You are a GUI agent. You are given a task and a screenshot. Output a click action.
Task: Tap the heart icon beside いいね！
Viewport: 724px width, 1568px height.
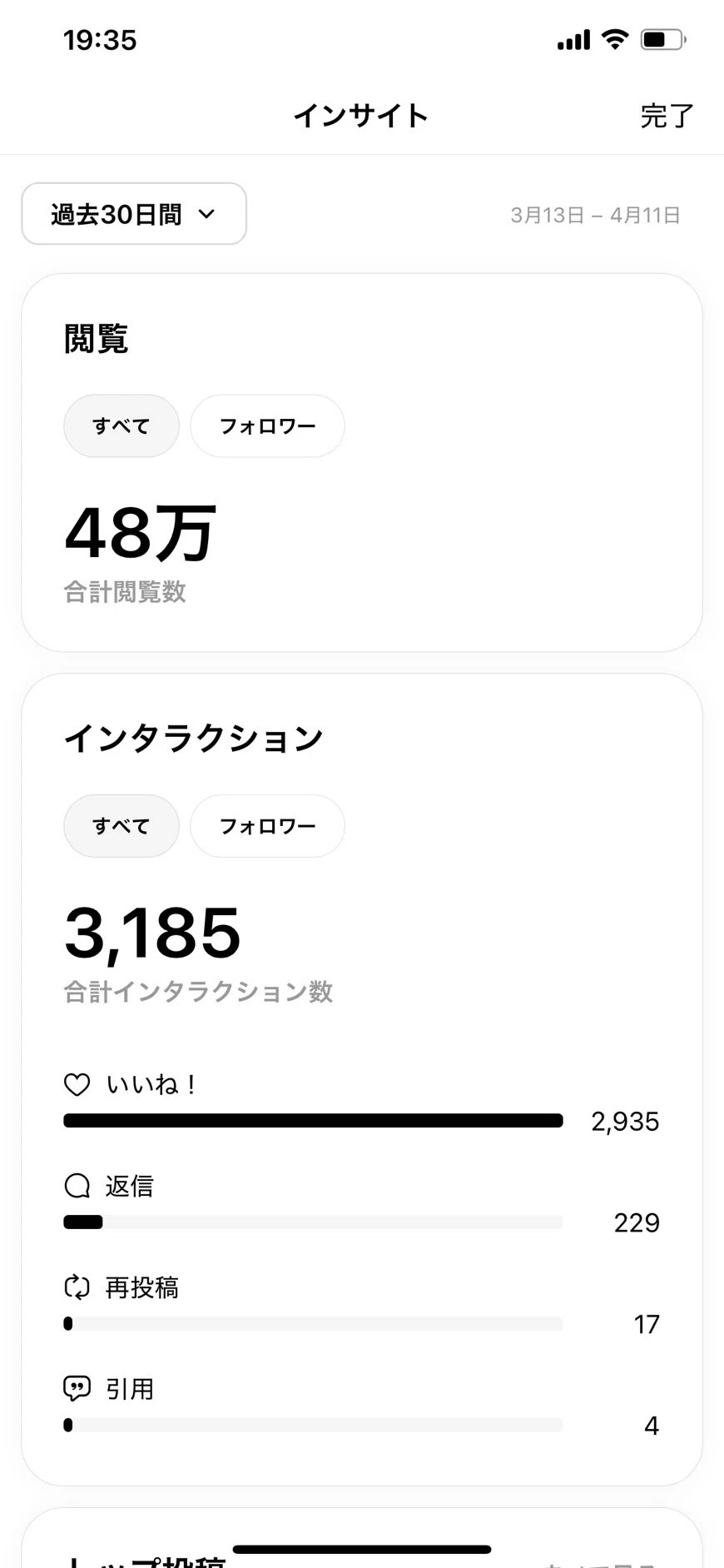(77, 1084)
